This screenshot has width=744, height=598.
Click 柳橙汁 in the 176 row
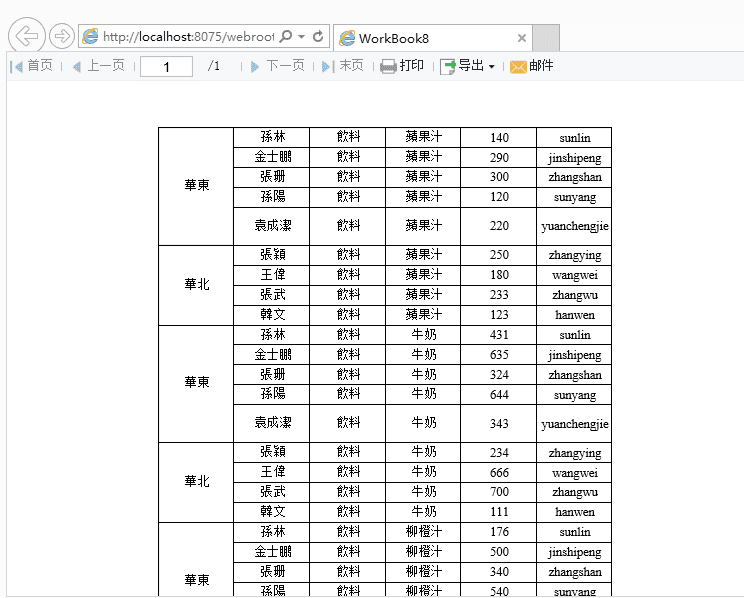[x=423, y=532]
